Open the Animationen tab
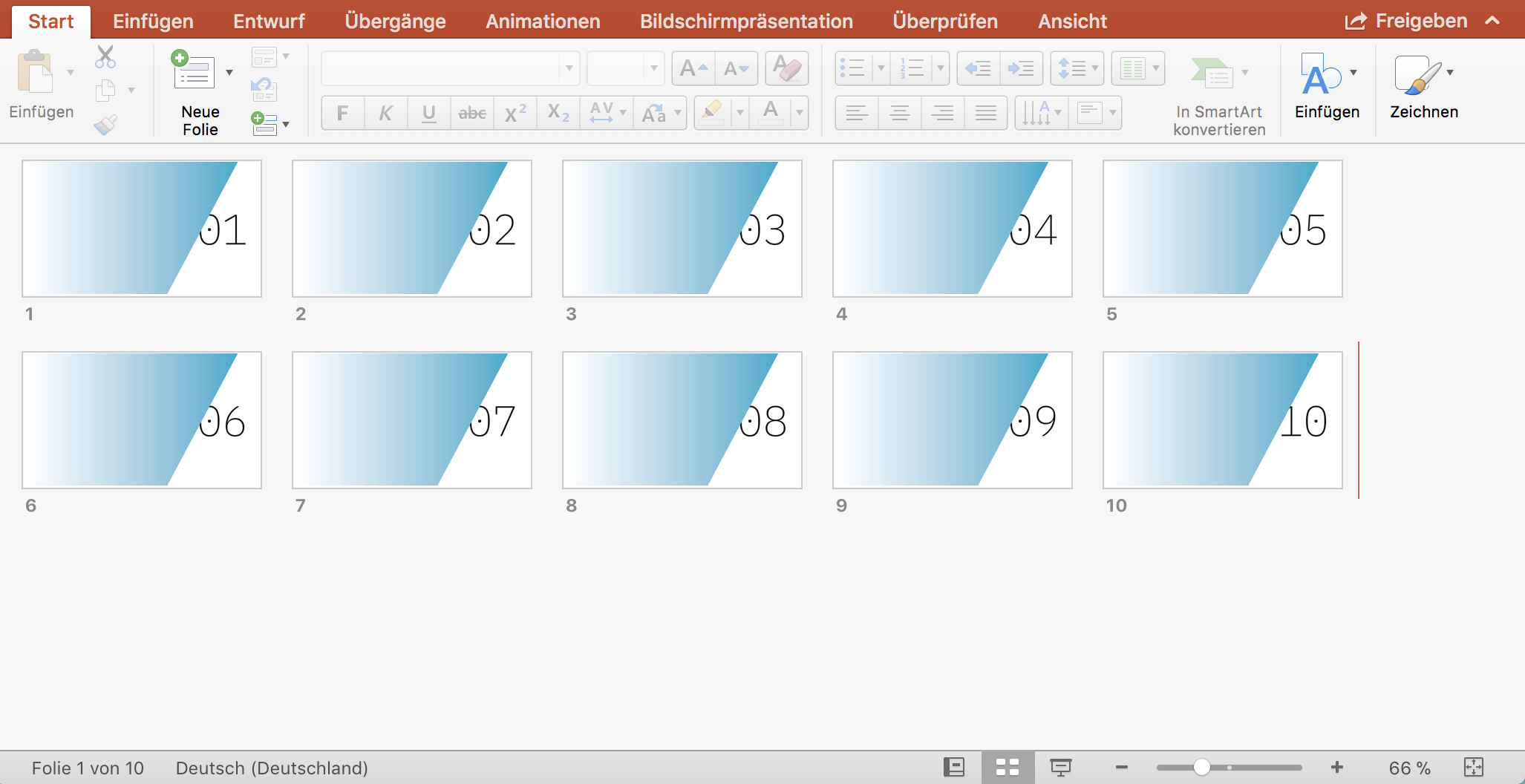 (543, 21)
